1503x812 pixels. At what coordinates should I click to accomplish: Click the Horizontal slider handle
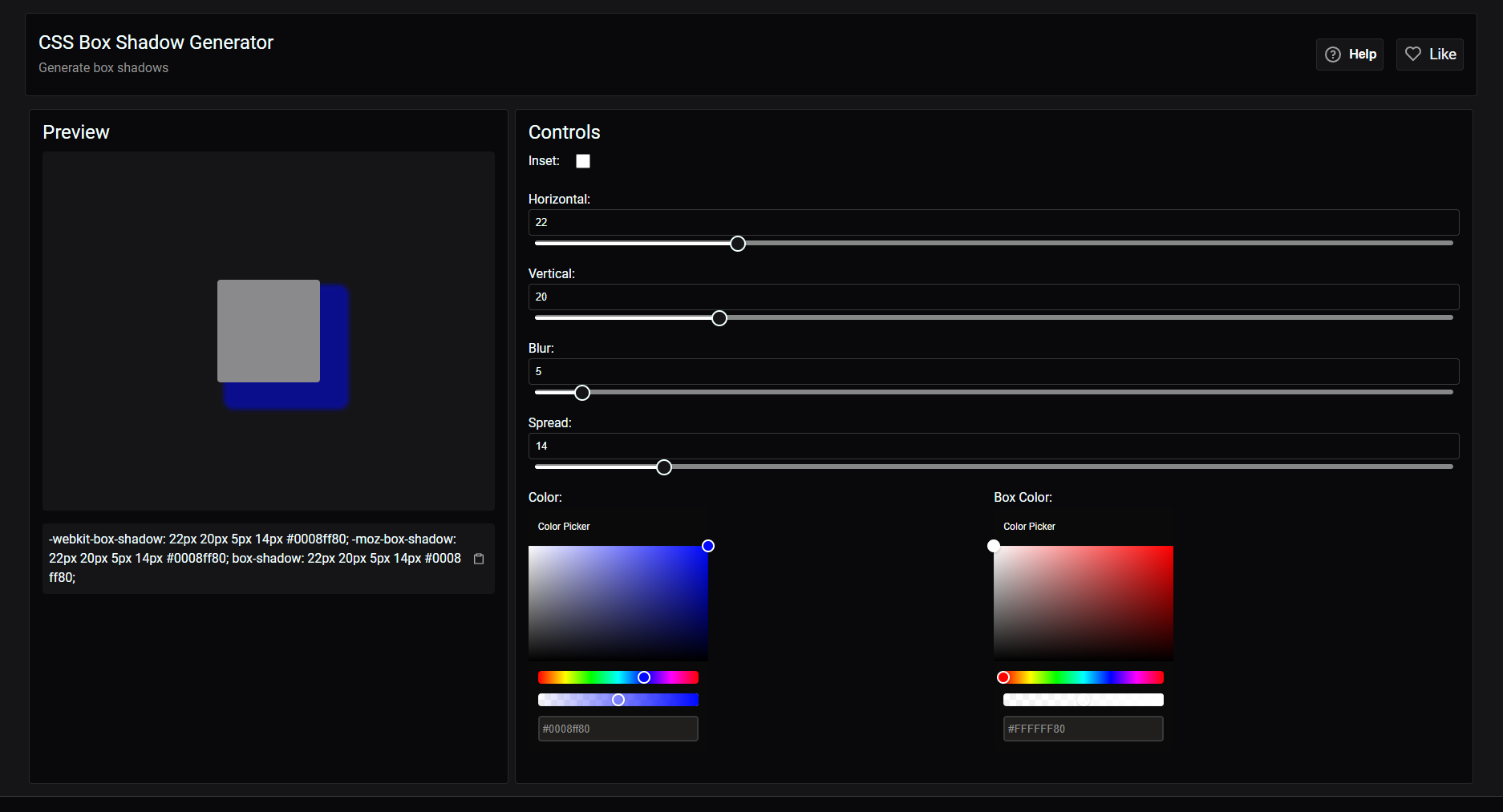click(738, 244)
